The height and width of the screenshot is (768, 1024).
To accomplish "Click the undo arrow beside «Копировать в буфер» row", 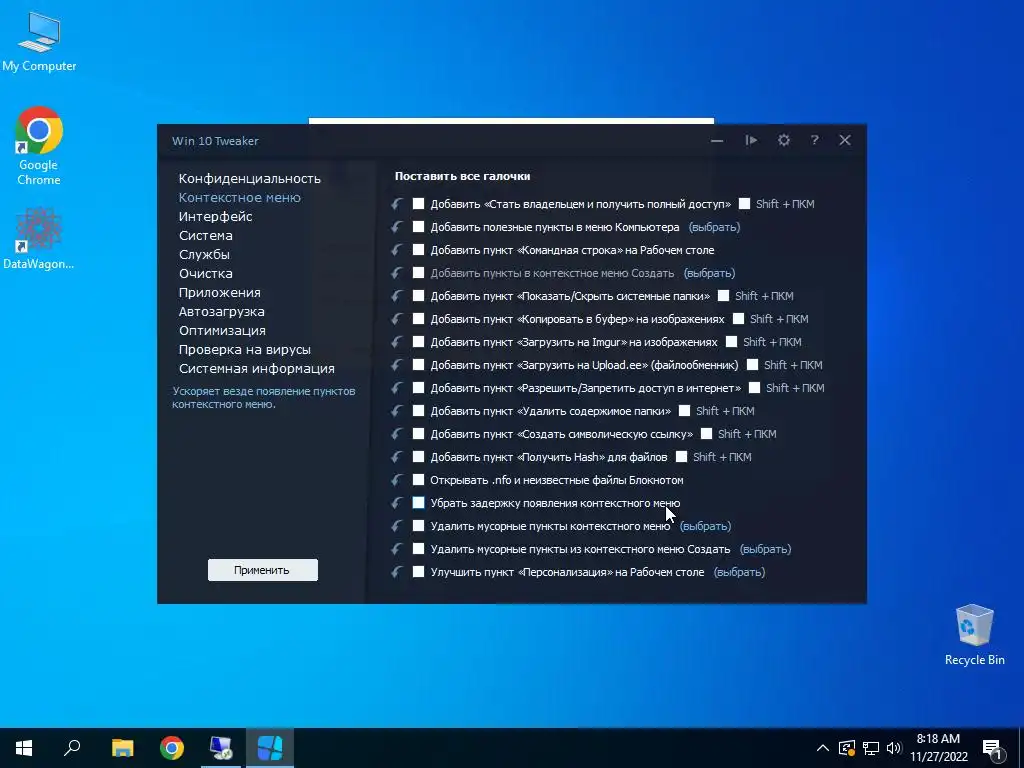I will tap(396, 319).
